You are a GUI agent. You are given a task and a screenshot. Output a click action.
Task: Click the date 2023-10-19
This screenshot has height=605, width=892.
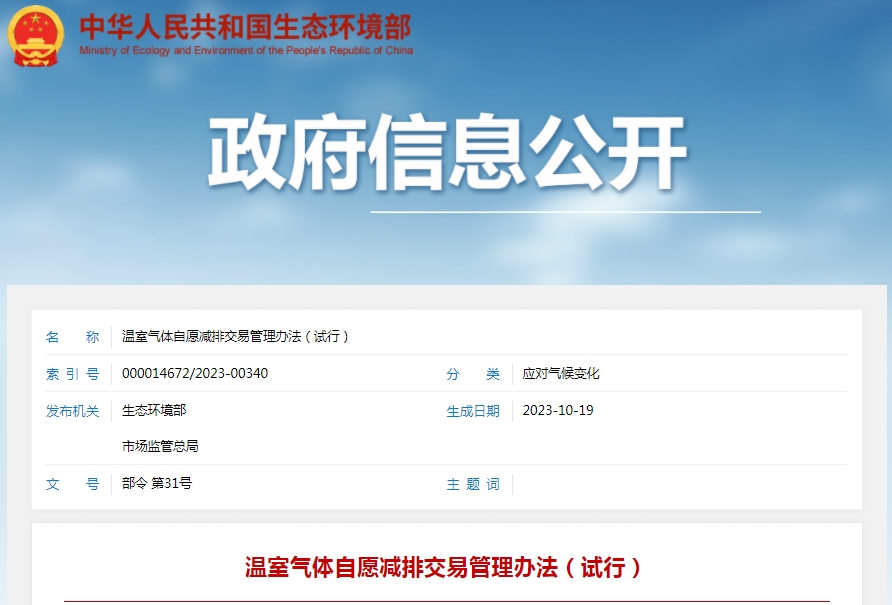tap(557, 410)
